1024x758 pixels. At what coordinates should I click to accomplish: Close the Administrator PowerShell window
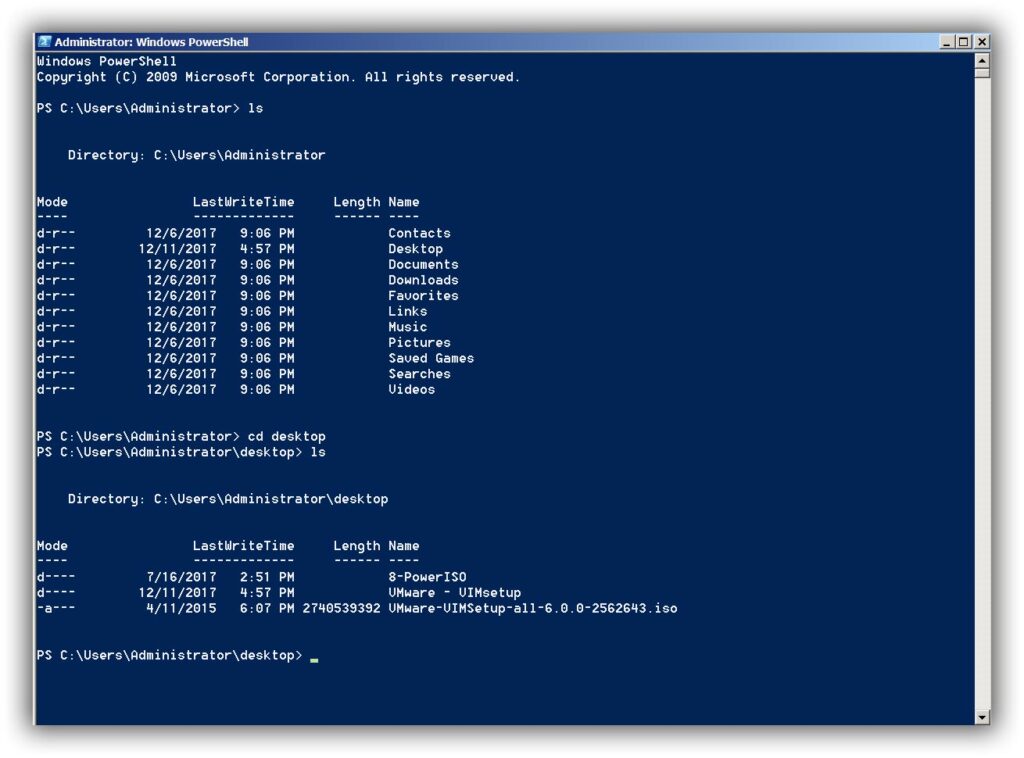981,42
